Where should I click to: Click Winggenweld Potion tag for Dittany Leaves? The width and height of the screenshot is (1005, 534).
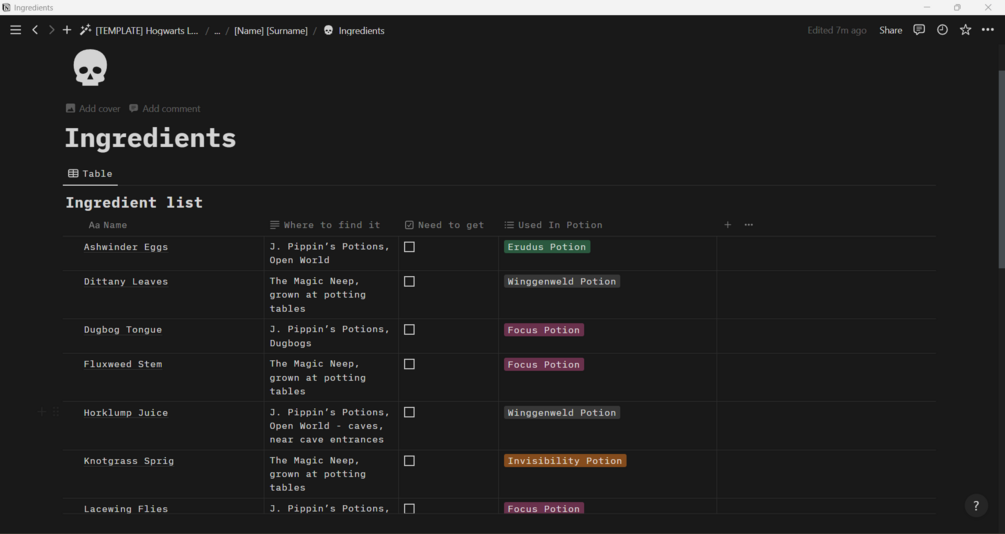pyautogui.click(x=561, y=281)
